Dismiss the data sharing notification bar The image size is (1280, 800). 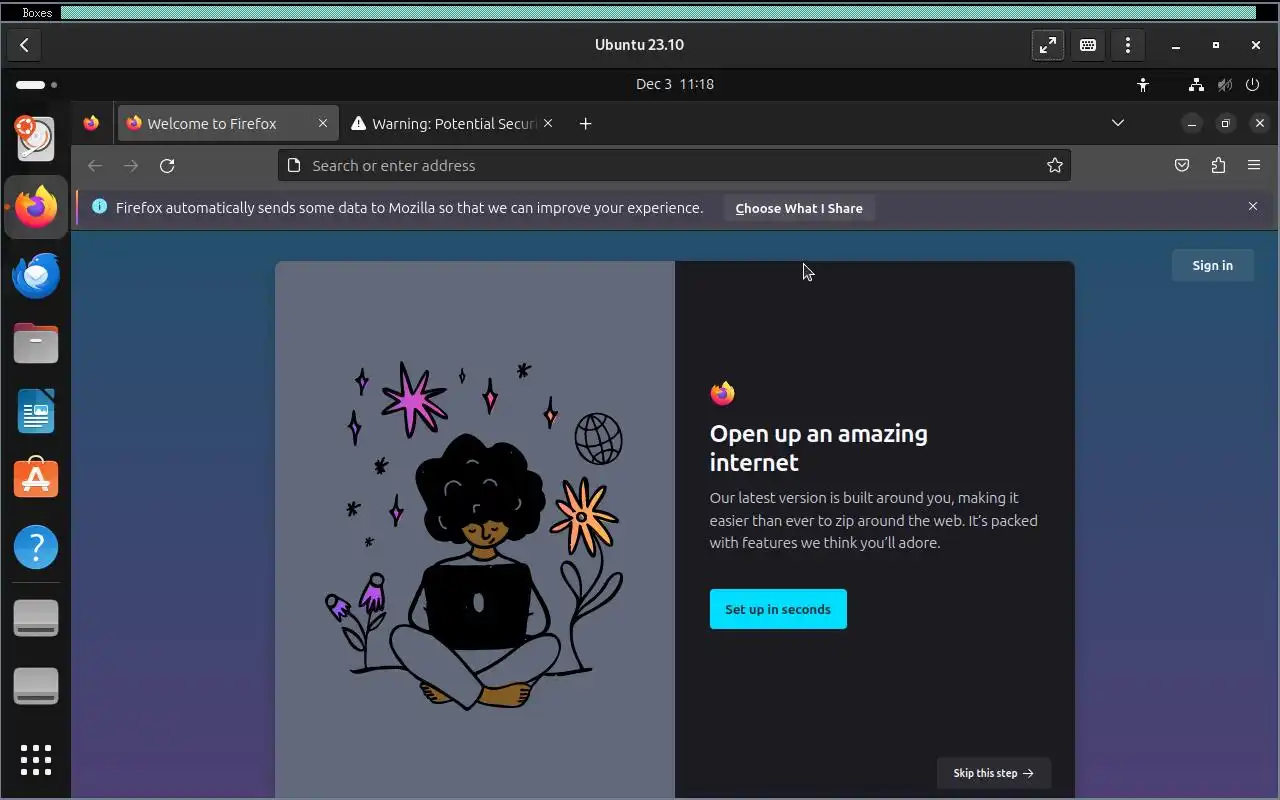(x=1253, y=206)
